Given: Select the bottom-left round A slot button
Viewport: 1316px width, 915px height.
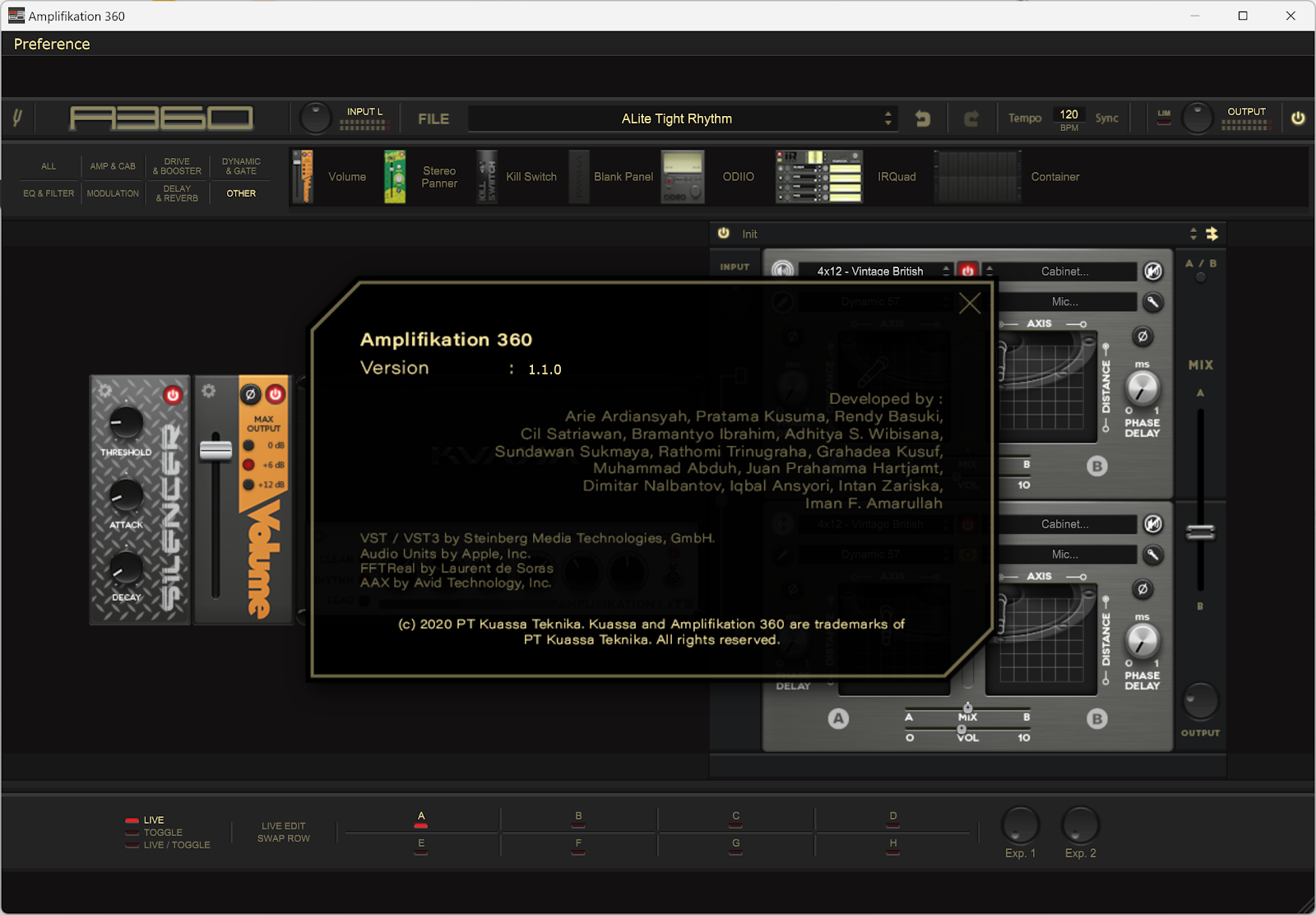Looking at the screenshot, I should [x=838, y=718].
